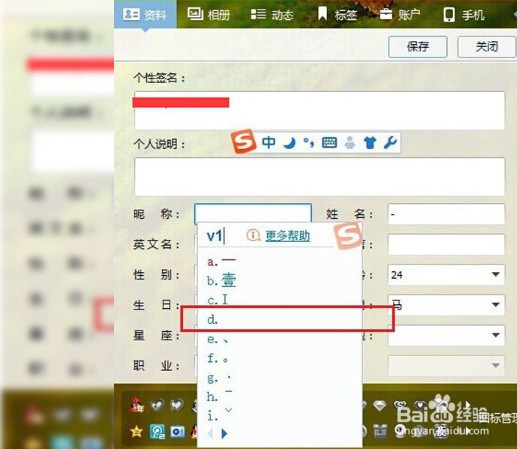The width and height of the screenshot is (517, 449).
Task: Click the white diamond icon
Action: [379, 405]
